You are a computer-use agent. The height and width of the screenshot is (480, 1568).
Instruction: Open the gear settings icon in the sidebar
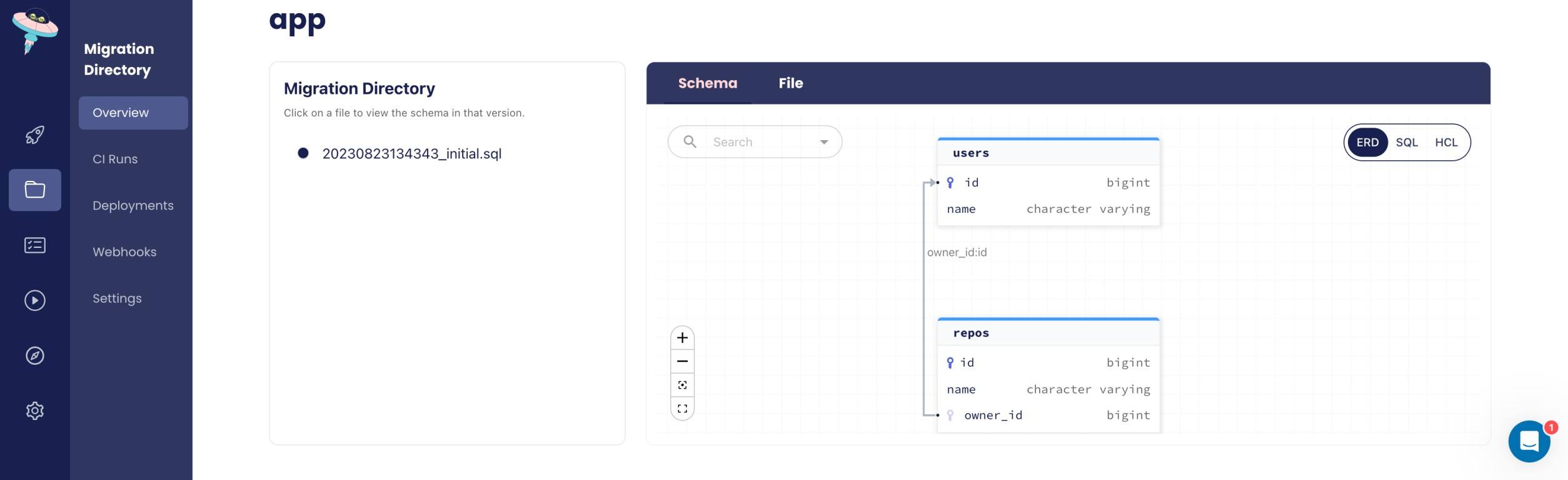[x=35, y=411]
